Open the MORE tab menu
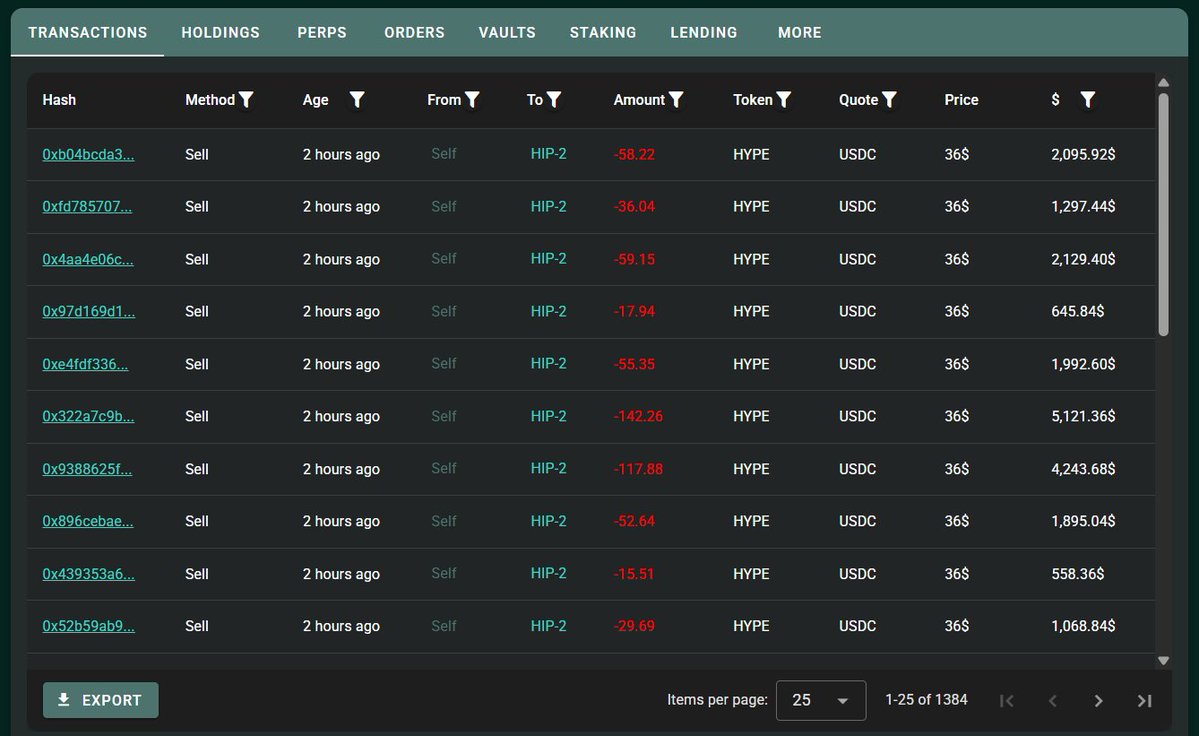 800,33
